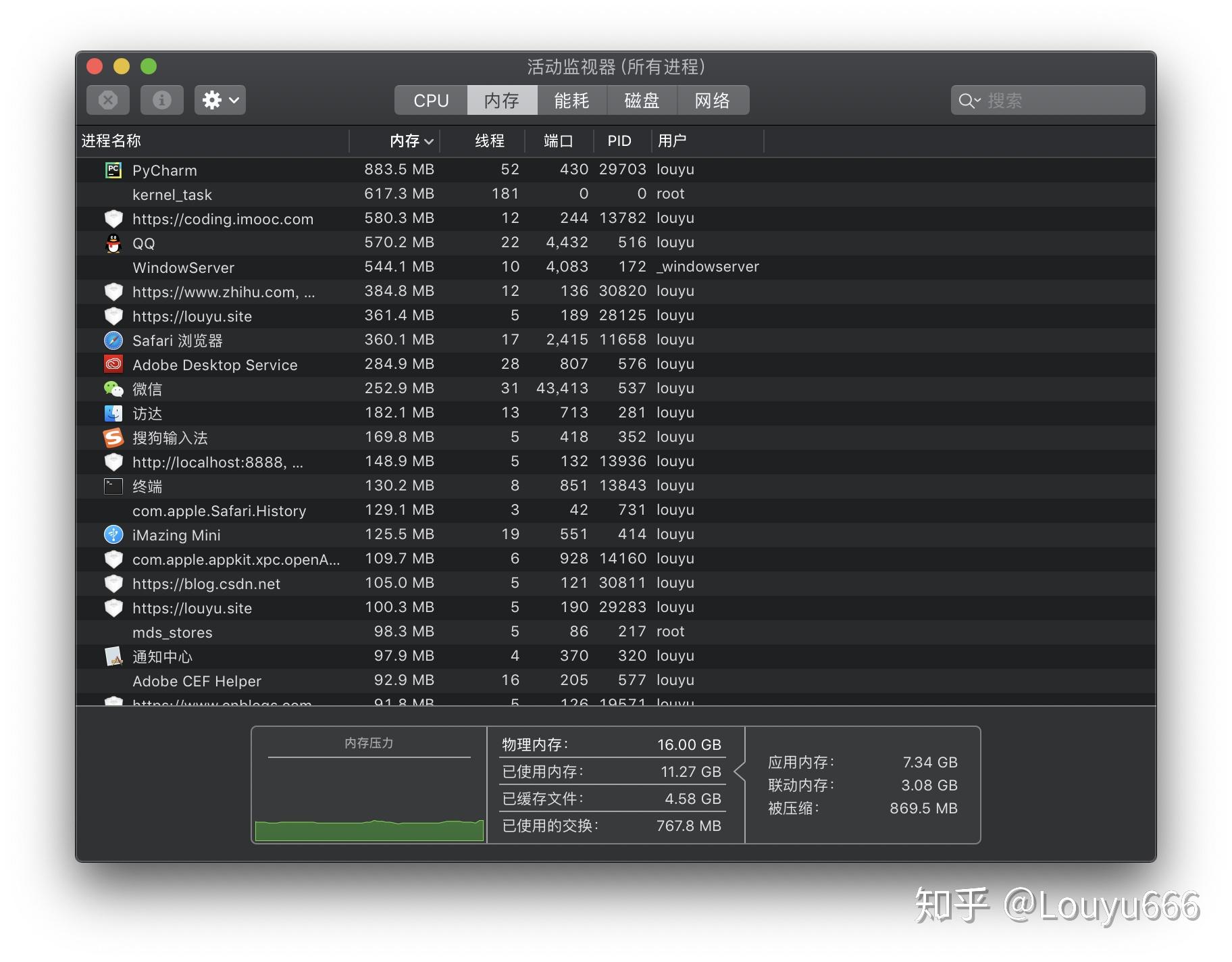Click the _windowserver user value
The height and width of the screenshot is (962, 1232).
[708, 267]
